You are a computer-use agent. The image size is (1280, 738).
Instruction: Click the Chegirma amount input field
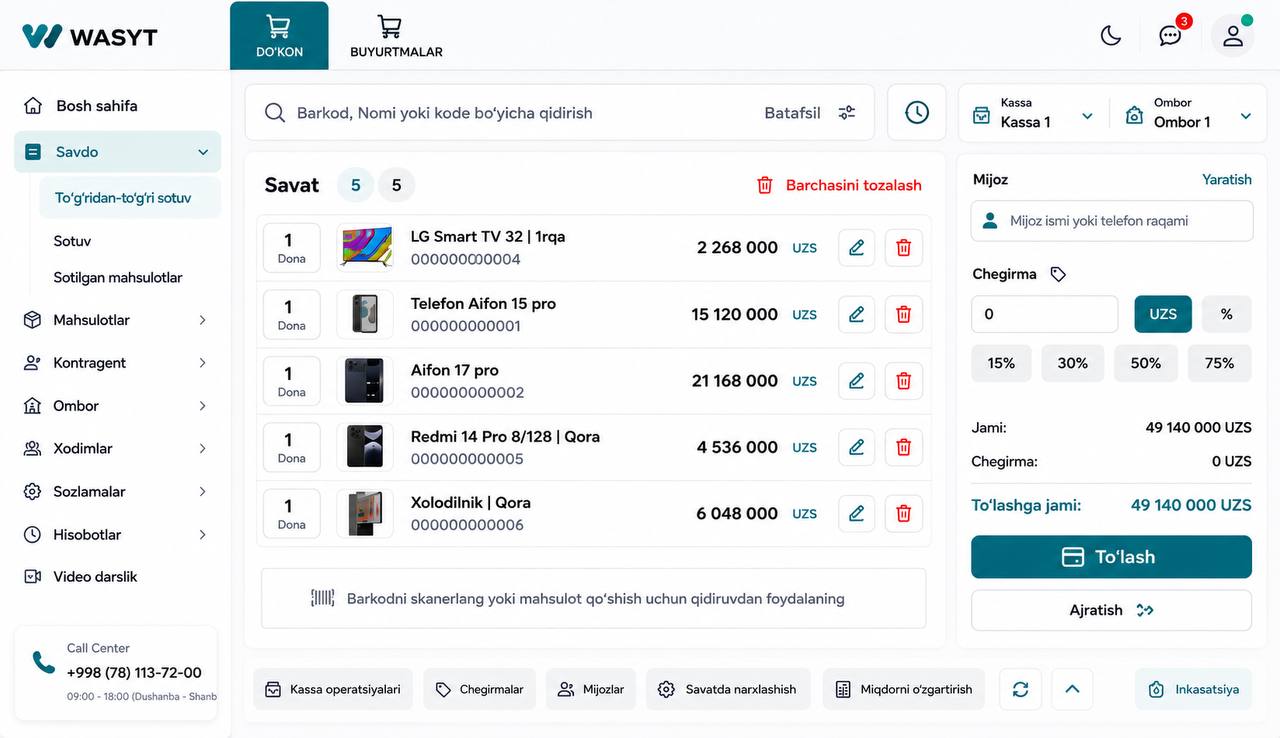point(1044,314)
